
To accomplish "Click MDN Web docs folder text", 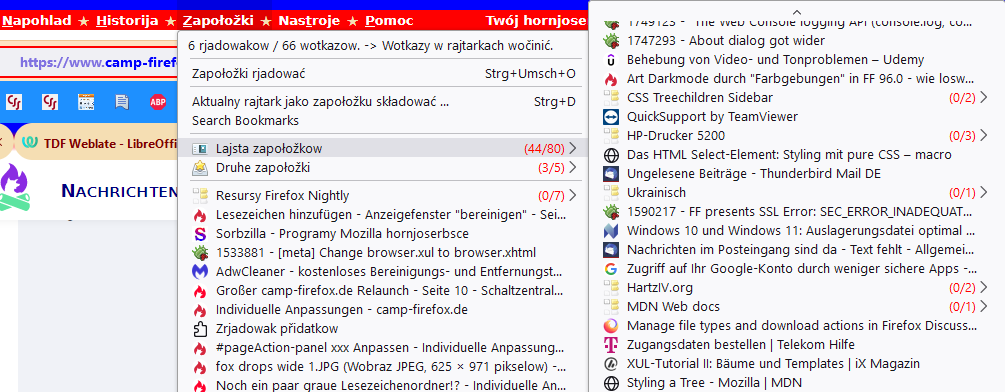I will click(673, 307).
